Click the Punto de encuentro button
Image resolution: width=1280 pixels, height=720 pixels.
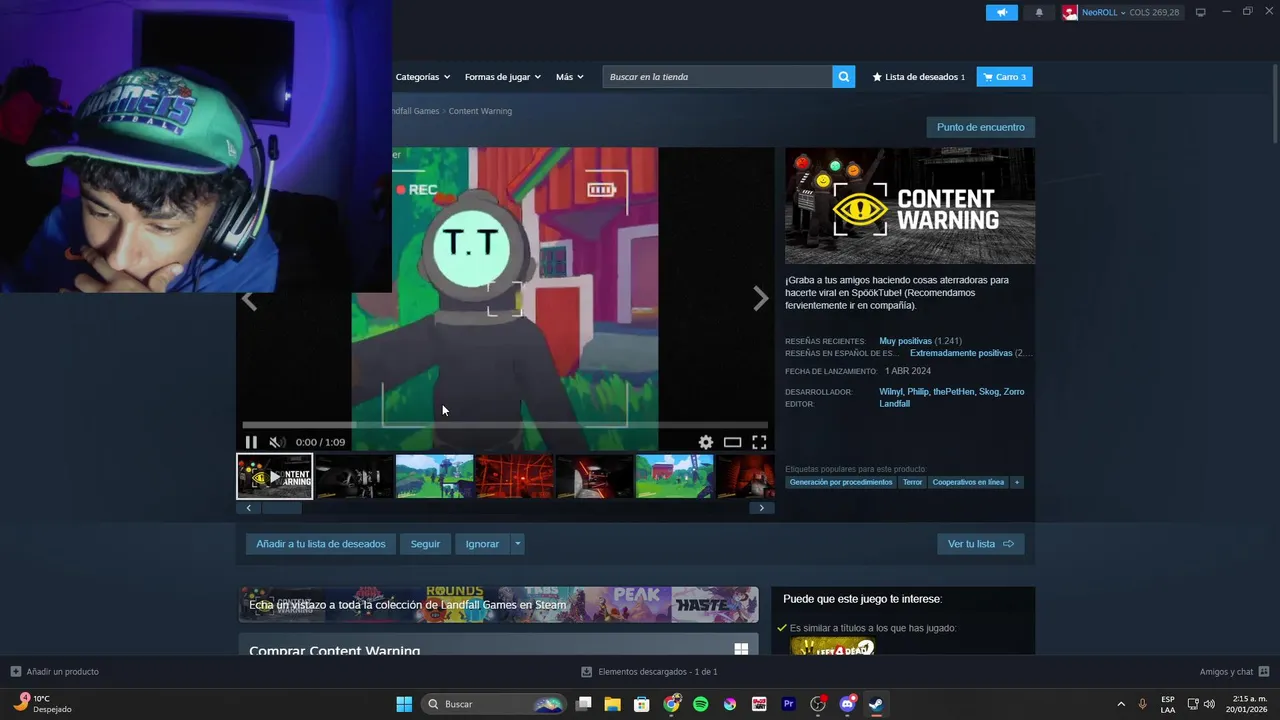(x=980, y=127)
